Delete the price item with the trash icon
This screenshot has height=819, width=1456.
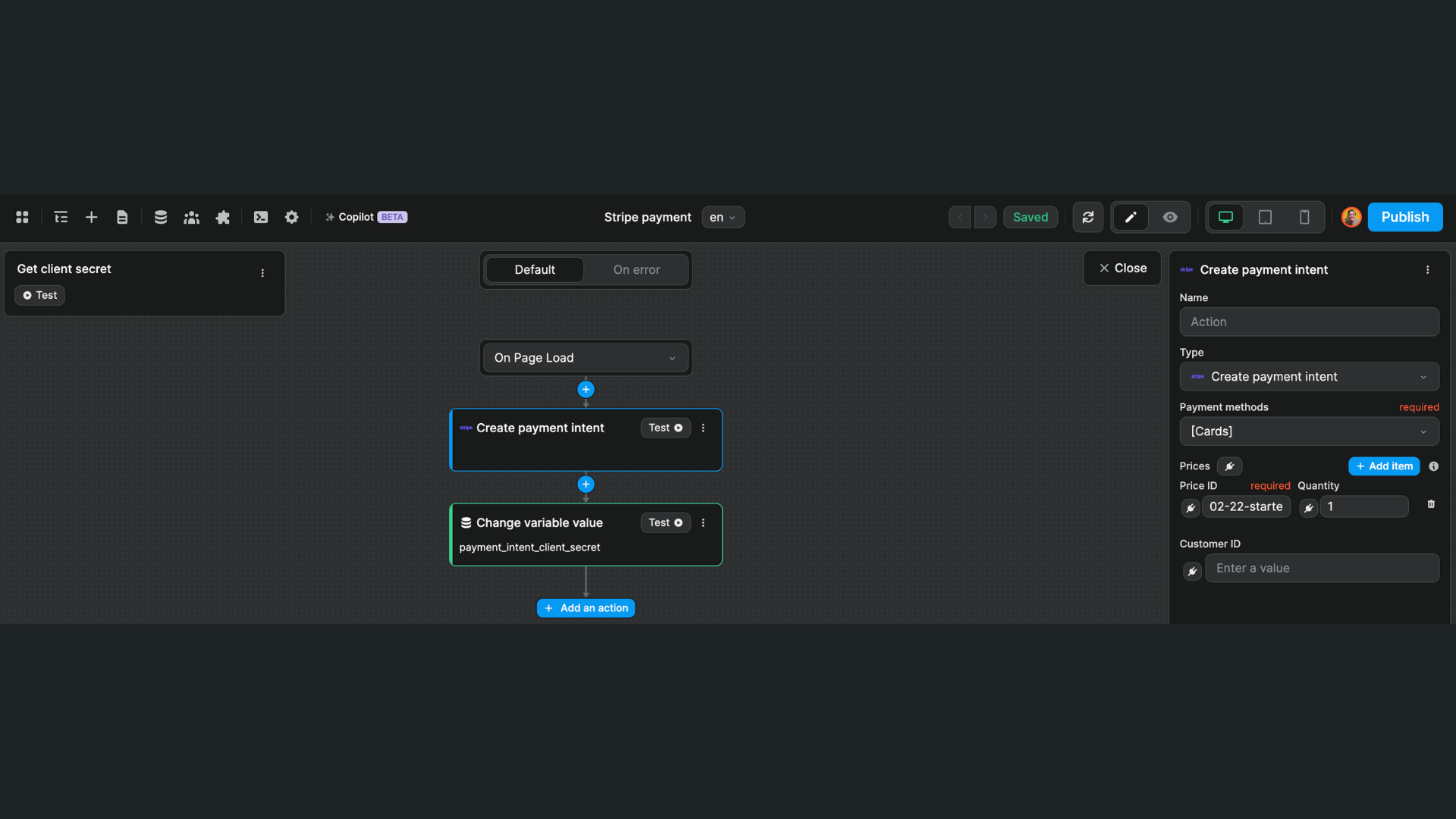tap(1431, 504)
